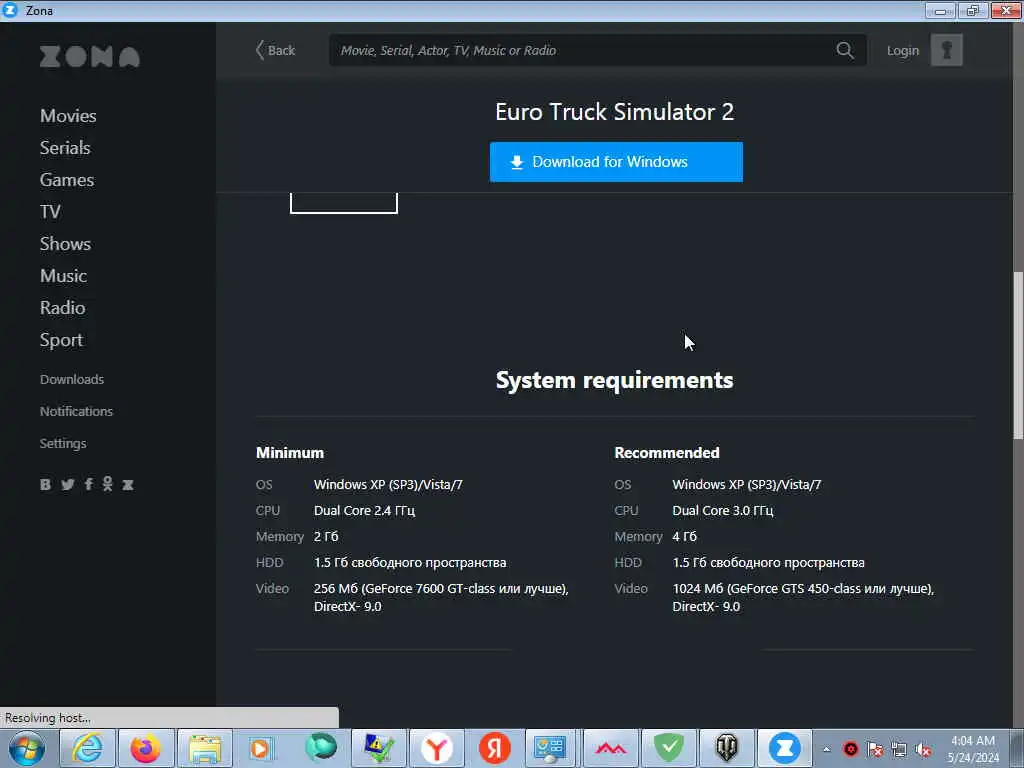Open Windows Explorer folder in taskbar
1024x768 pixels.
pyautogui.click(x=204, y=748)
